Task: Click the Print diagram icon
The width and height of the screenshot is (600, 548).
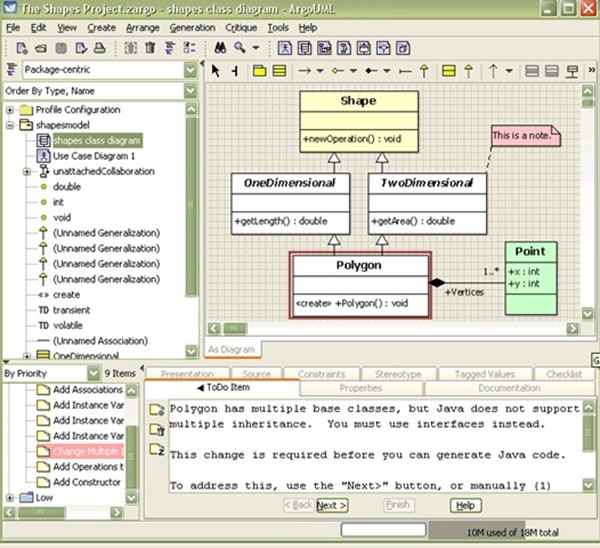Action: click(x=100, y=48)
